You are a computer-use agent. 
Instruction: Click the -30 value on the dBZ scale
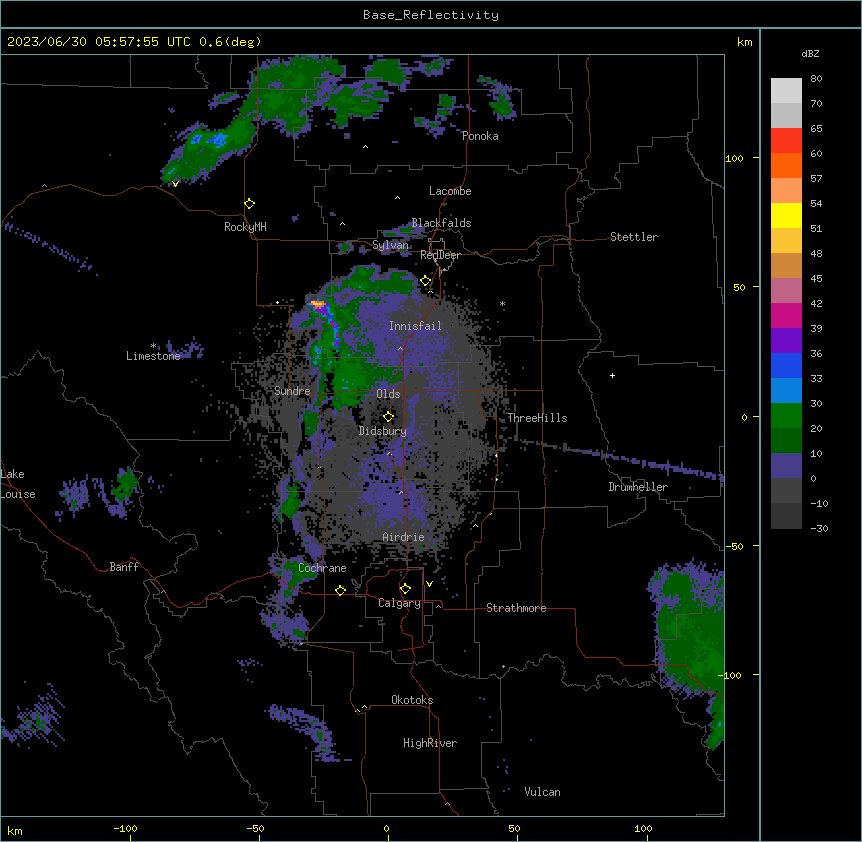[819, 528]
